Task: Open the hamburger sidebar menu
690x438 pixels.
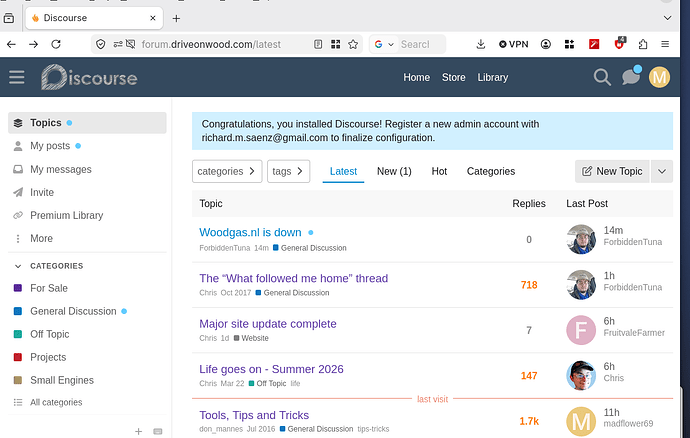Action: 17,77
